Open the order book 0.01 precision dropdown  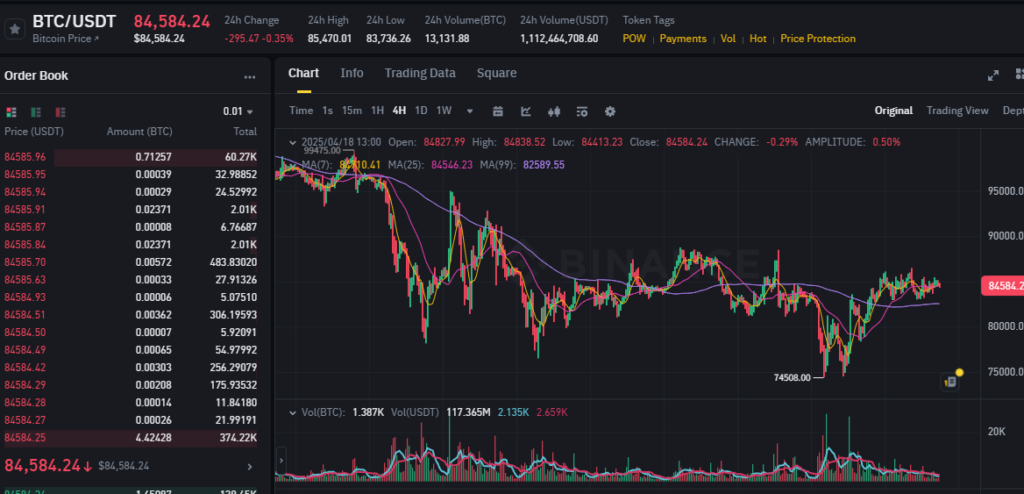pos(238,112)
